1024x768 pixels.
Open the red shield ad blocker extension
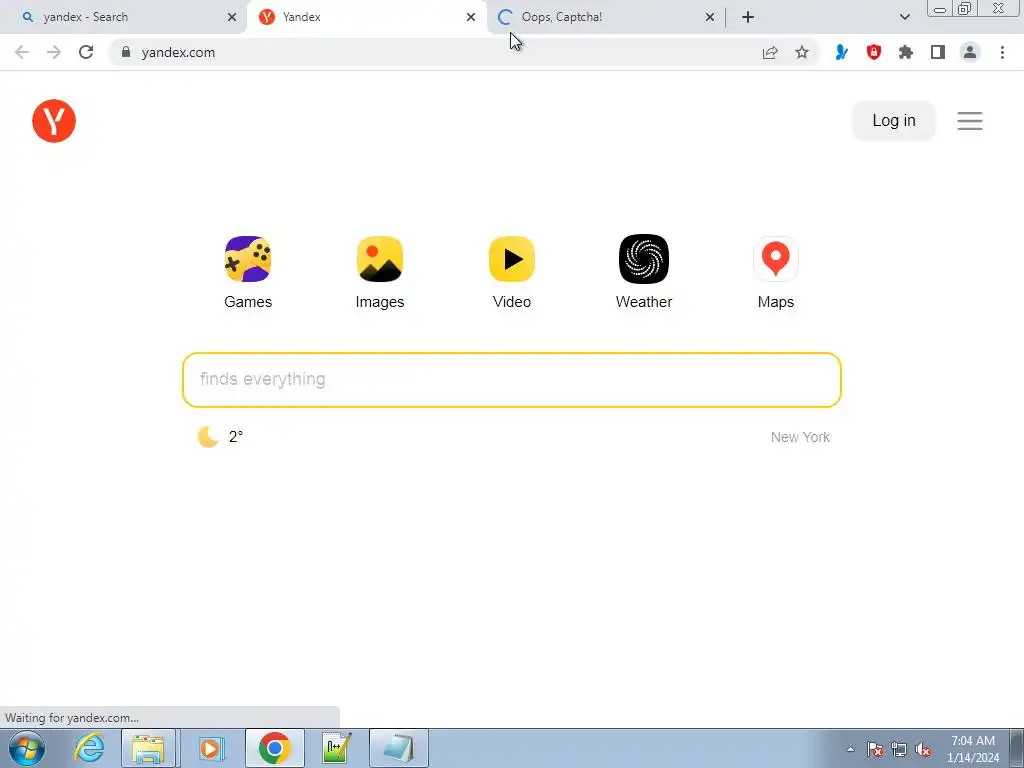point(873,52)
